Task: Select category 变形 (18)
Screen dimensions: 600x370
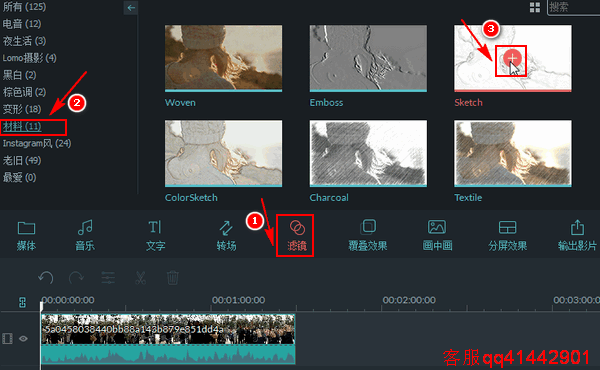Action: coord(22,109)
